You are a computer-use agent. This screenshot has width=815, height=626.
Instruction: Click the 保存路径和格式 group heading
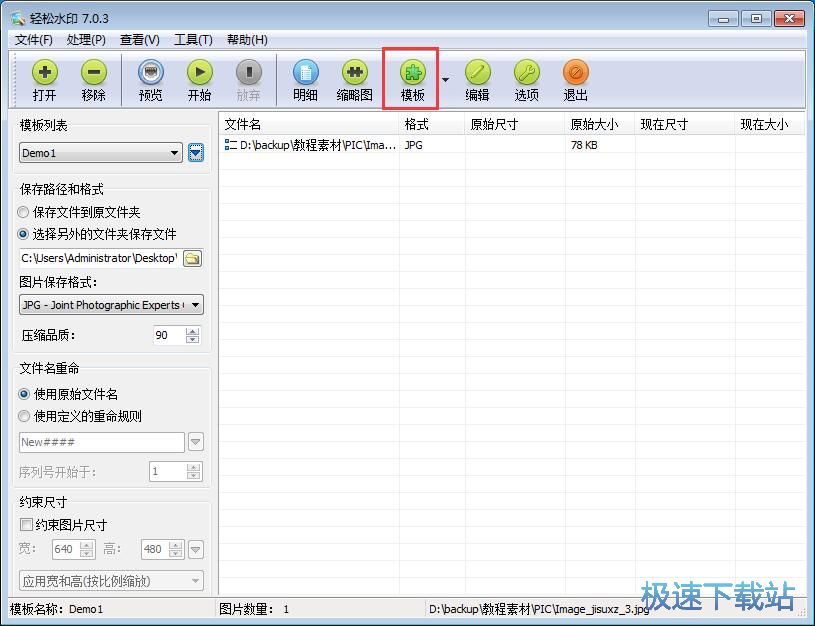[62, 189]
